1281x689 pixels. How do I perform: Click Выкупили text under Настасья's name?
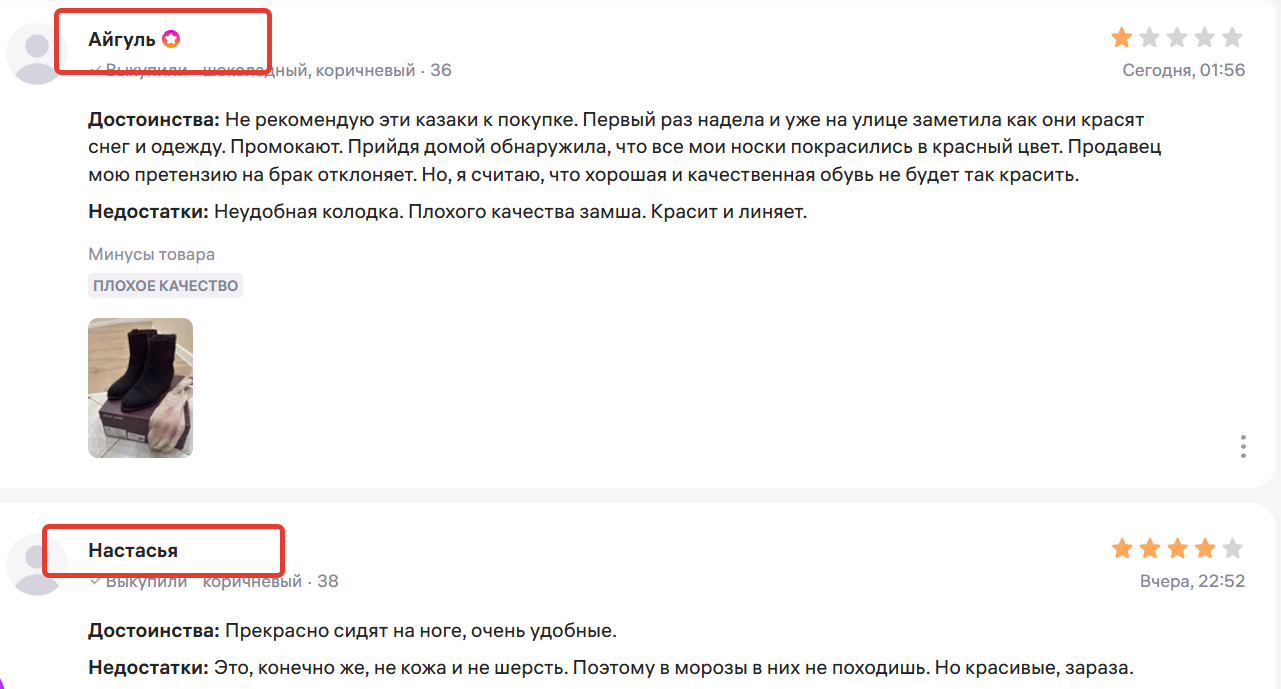coord(144,581)
